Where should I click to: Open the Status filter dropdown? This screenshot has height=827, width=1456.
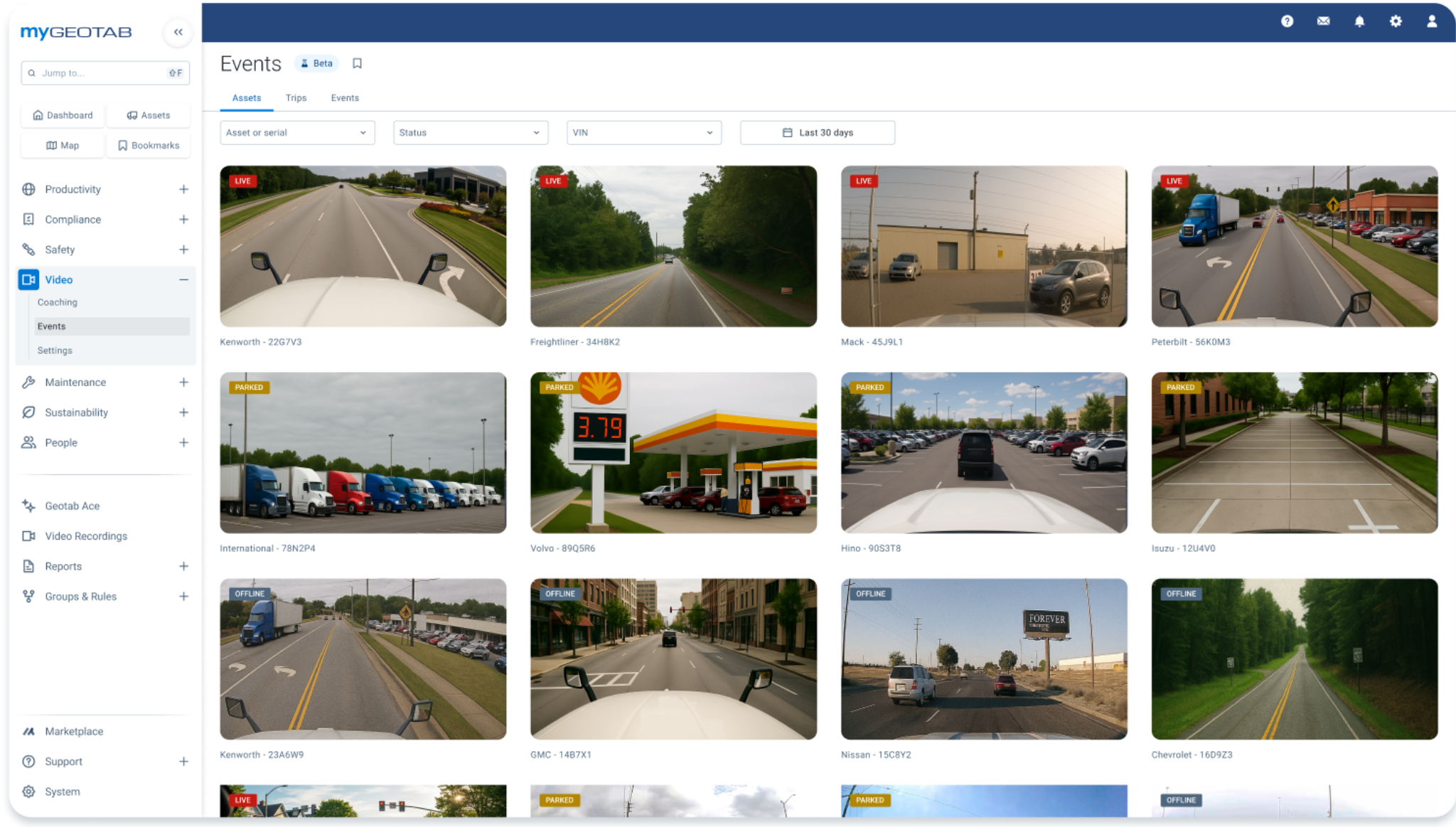click(x=471, y=132)
